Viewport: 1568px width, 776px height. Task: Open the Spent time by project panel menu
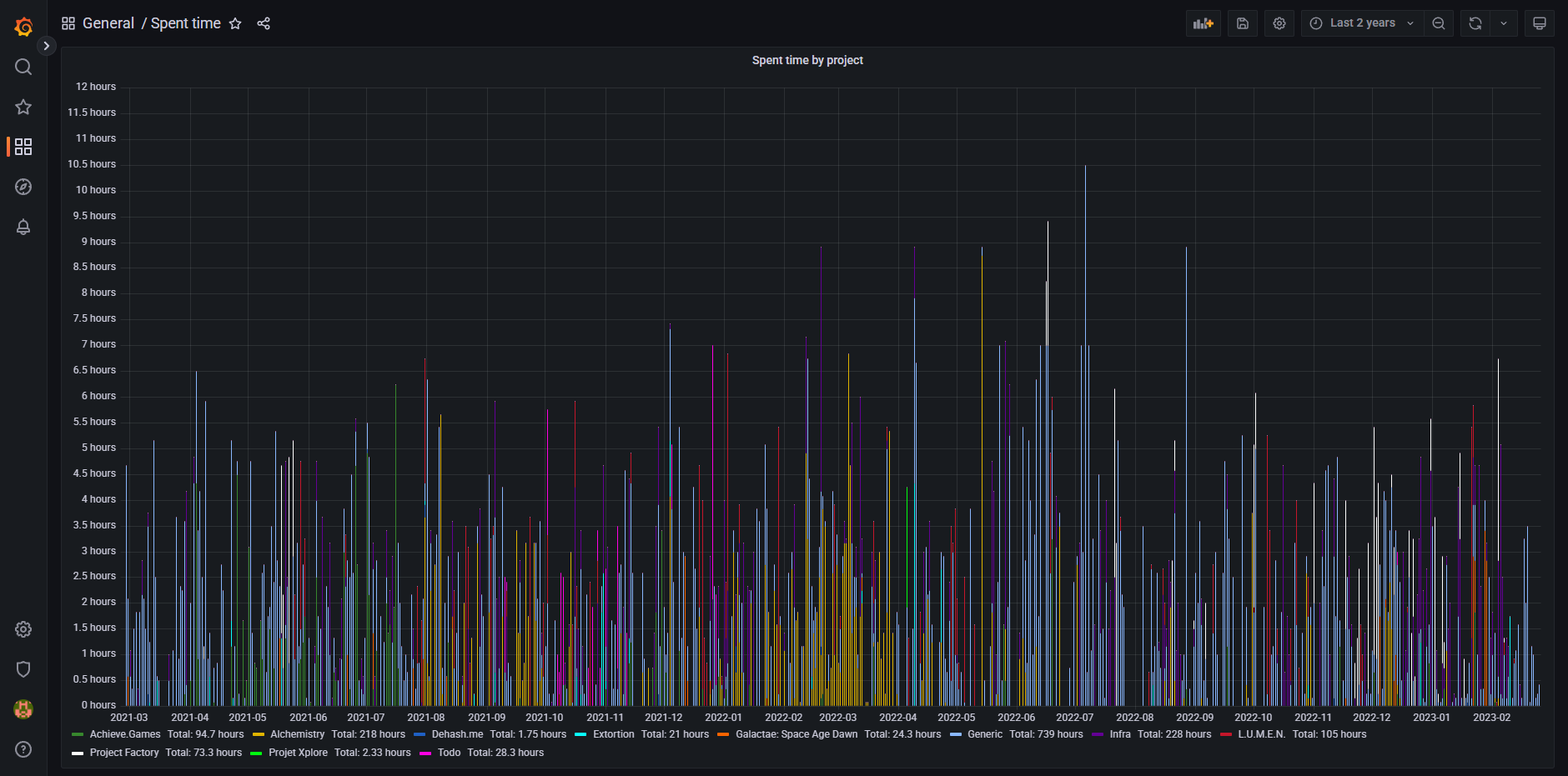(x=807, y=60)
